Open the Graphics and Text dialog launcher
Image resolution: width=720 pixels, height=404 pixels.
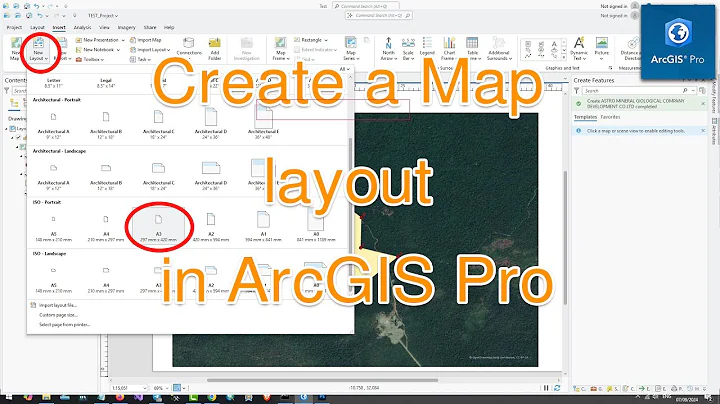pos(610,67)
